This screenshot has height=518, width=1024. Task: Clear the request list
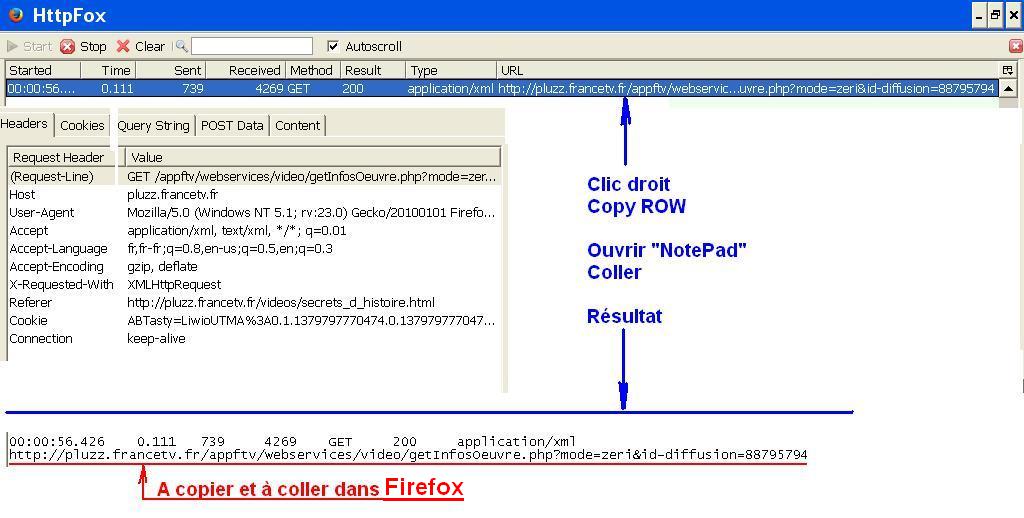click(x=140, y=46)
